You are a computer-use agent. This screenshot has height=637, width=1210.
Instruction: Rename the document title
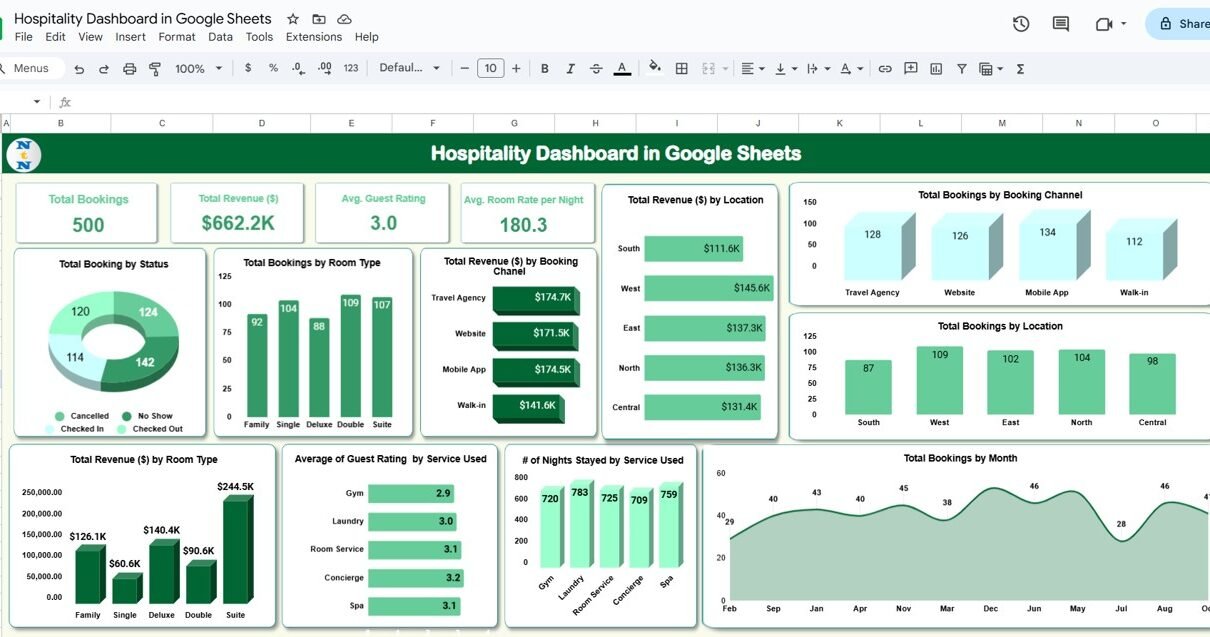pos(143,19)
